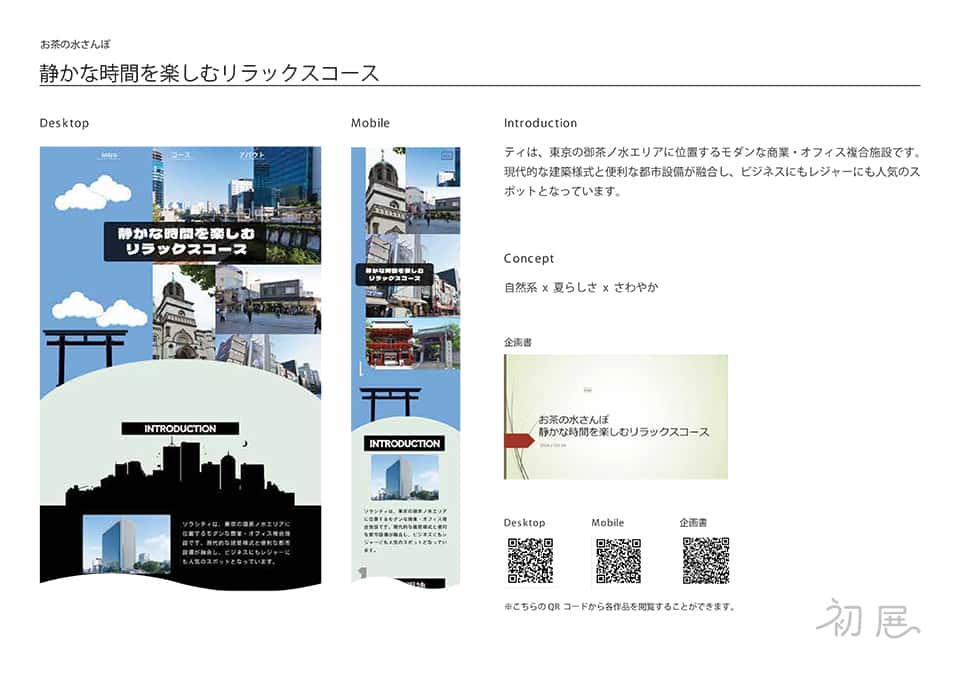
Task: Open the Desktop website mockup preview
Action: pyautogui.click(x=181, y=368)
